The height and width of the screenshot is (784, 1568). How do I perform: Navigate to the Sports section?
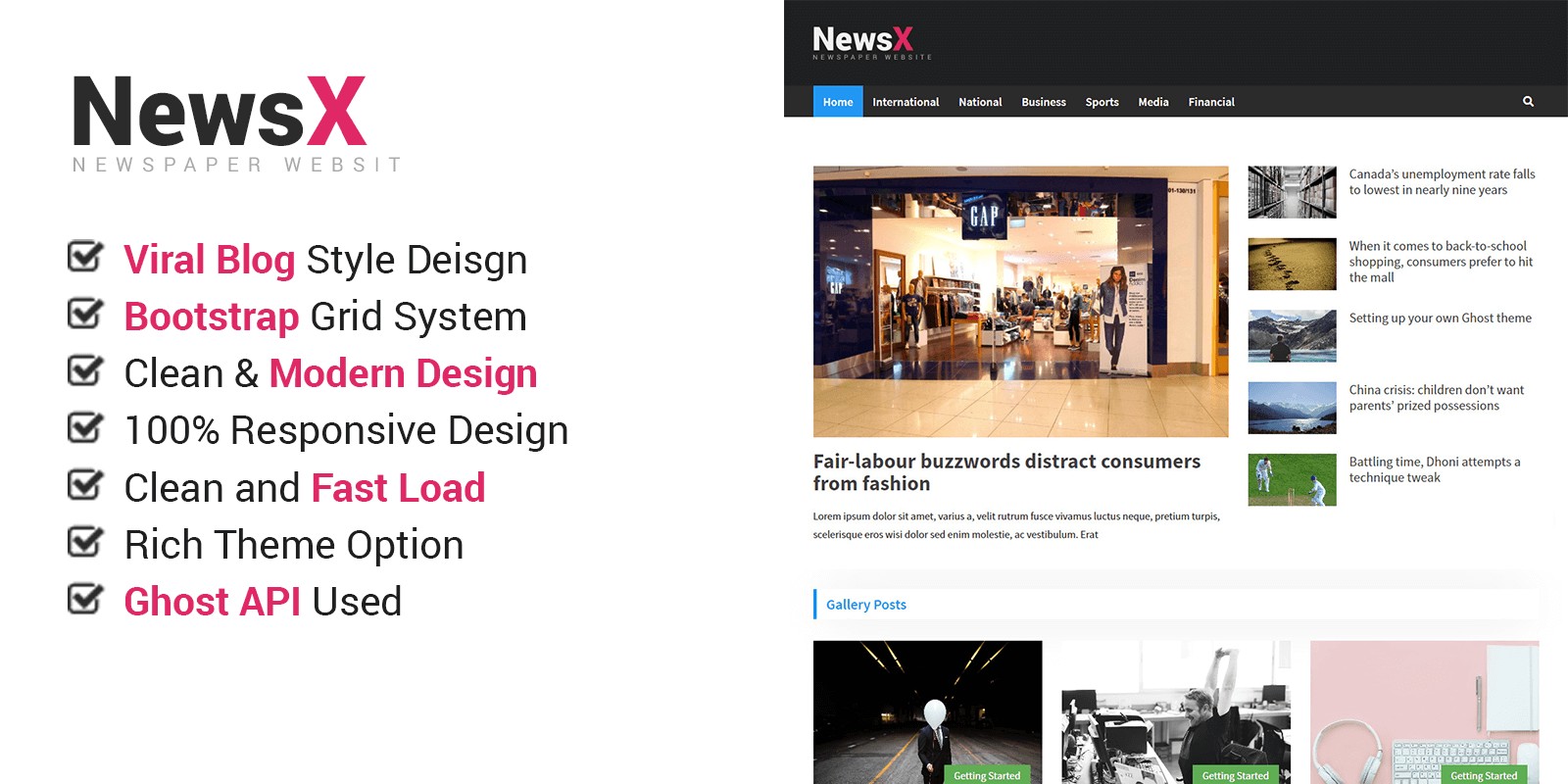1102,102
